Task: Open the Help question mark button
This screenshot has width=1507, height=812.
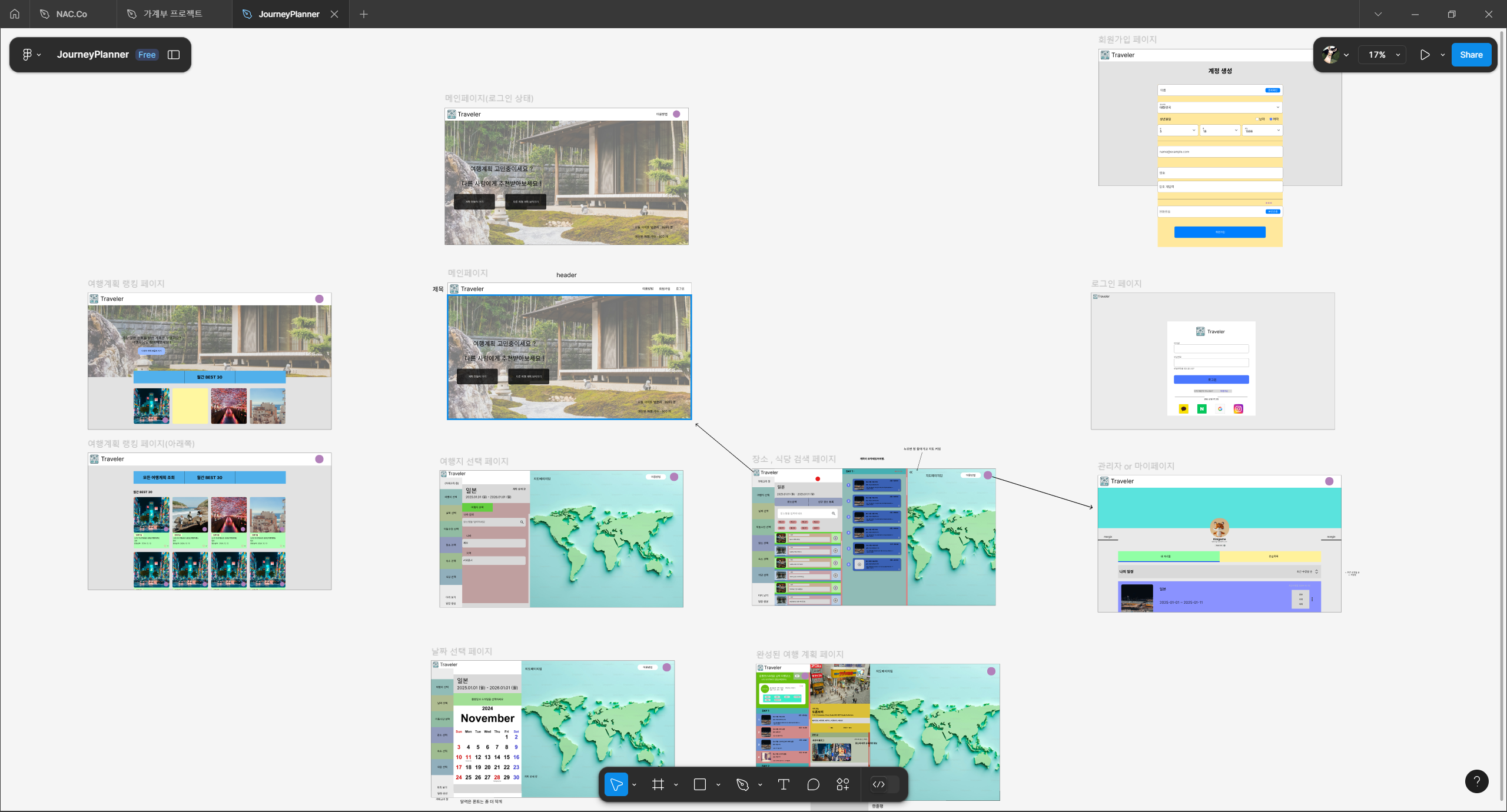Action: click(1476, 781)
